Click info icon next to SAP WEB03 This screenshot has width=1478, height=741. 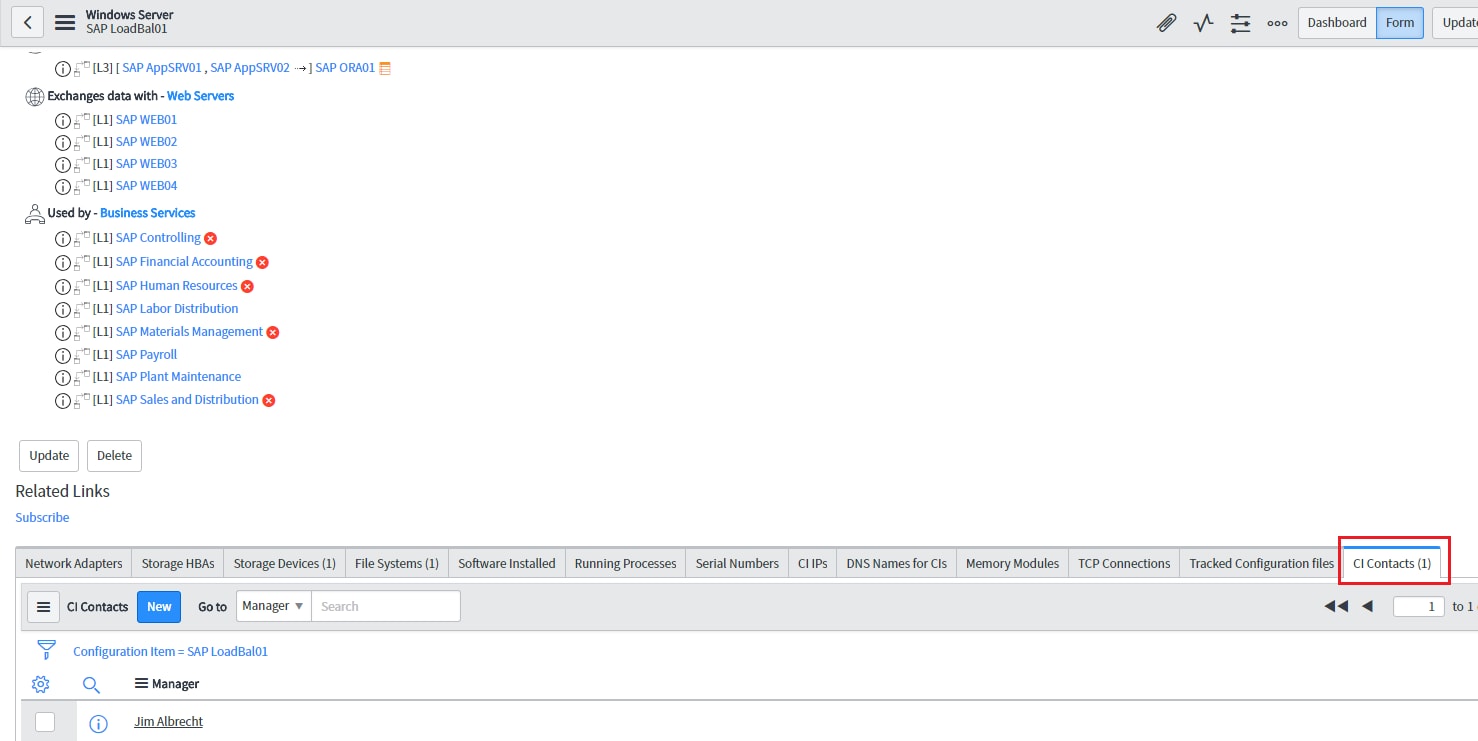[63, 164]
